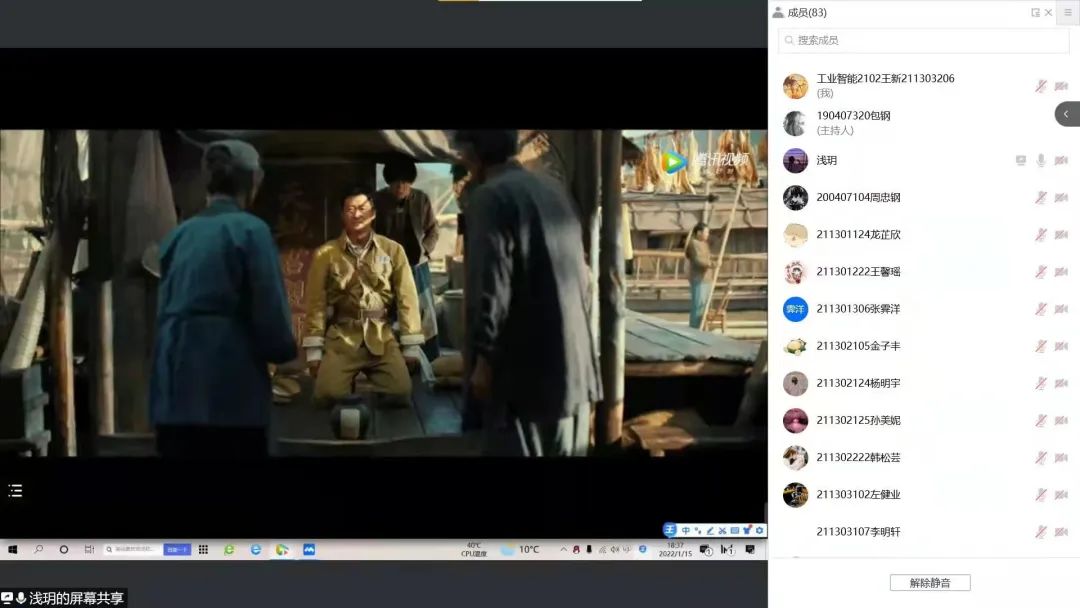Click the muted microphone icon for 工业智能2102王新211303206
1080x608 pixels.
[x=1041, y=86]
